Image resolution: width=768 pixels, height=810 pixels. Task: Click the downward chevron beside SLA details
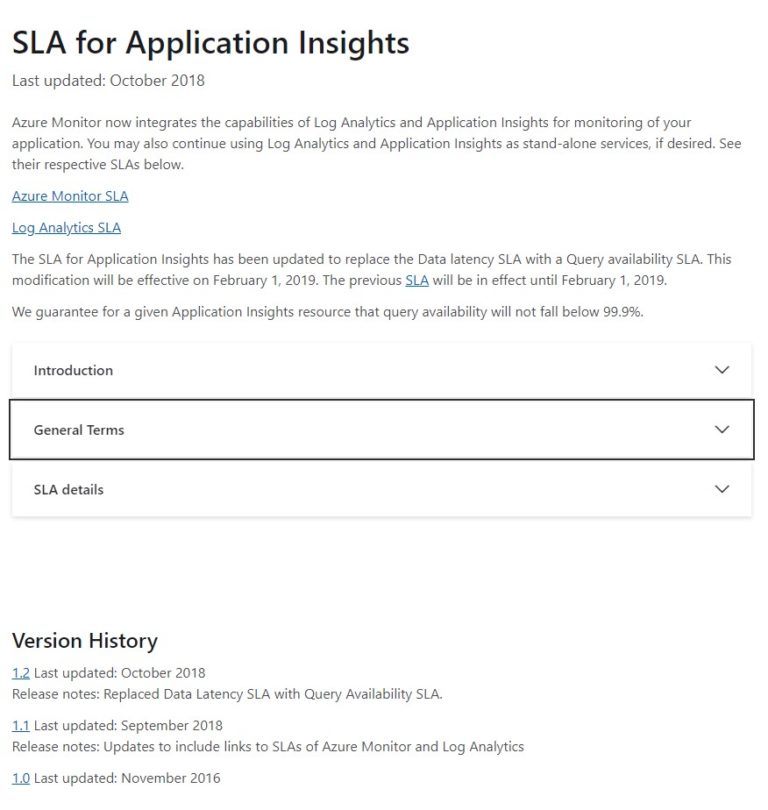tap(722, 489)
